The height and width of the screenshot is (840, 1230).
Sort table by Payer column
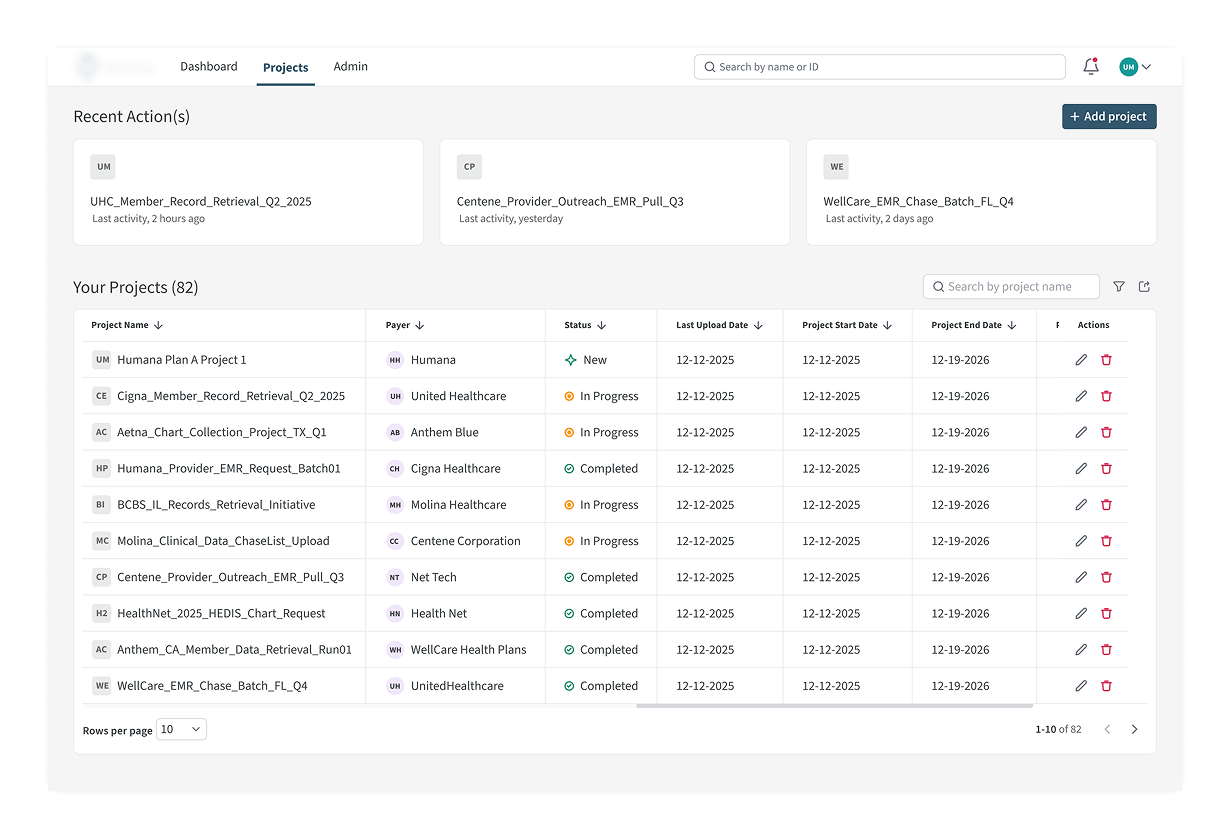click(420, 326)
